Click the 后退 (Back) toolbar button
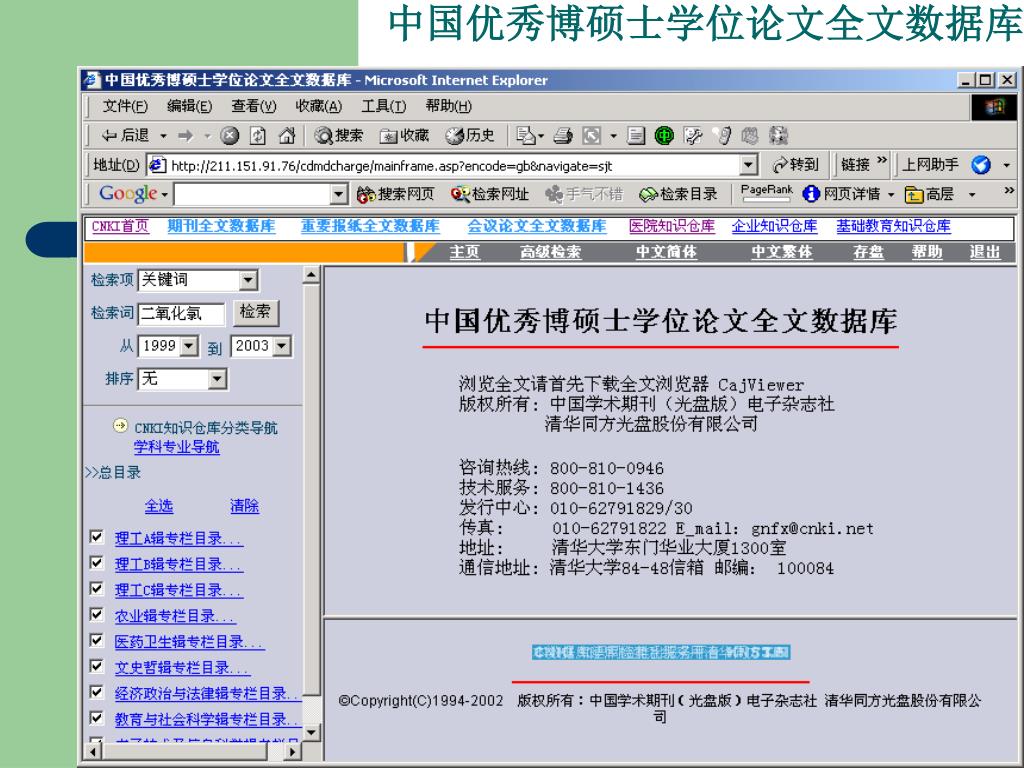1024x768 pixels. point(125,135)
